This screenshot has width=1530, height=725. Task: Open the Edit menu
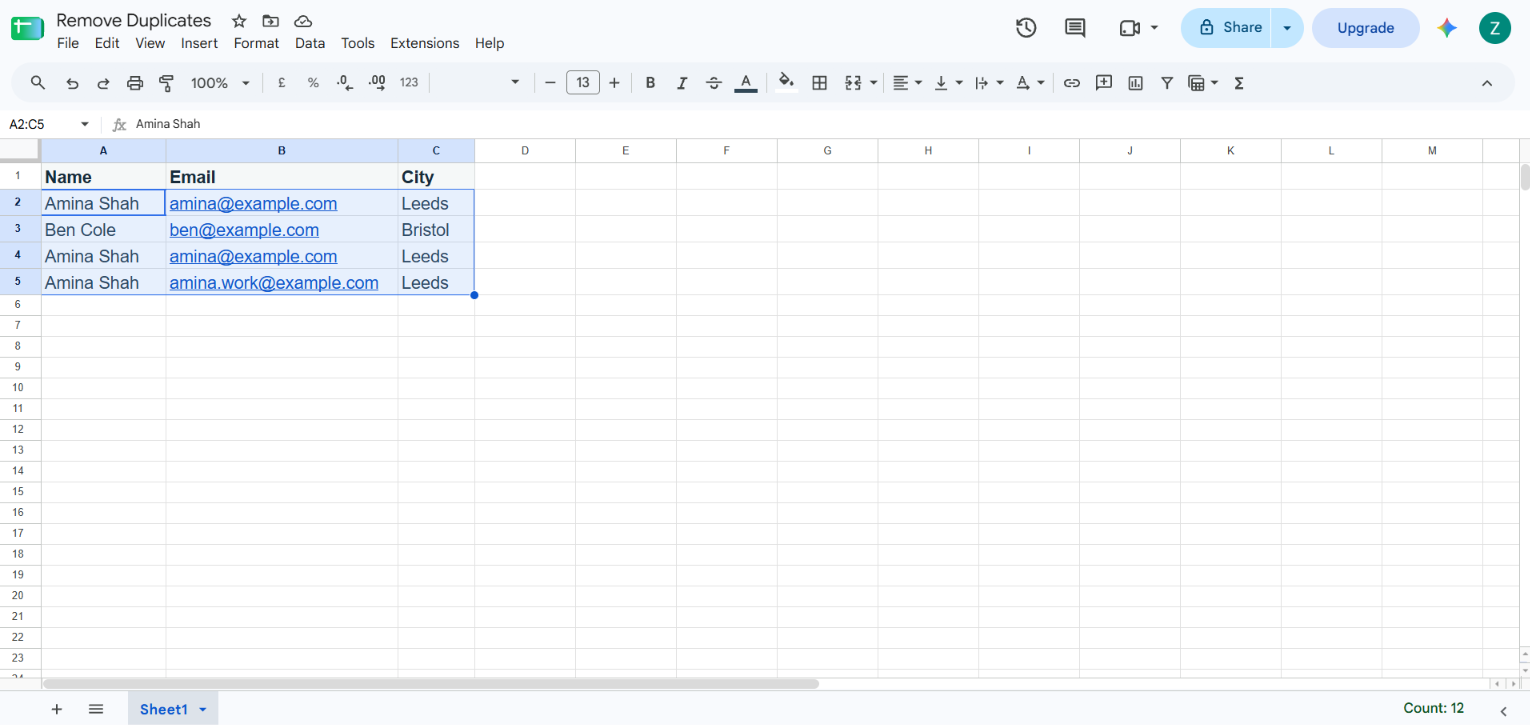tap(107, 43)
